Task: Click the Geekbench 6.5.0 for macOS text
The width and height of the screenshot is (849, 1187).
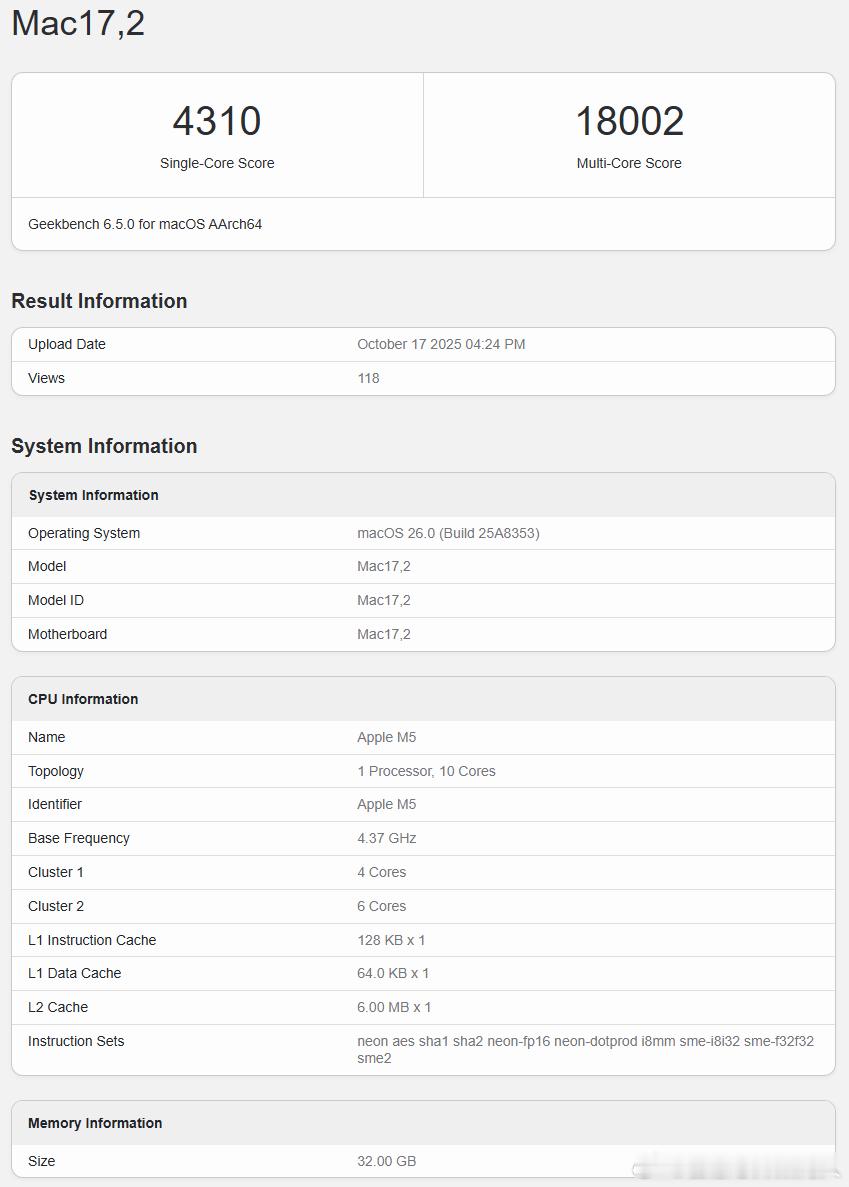Action: point(145,224)
